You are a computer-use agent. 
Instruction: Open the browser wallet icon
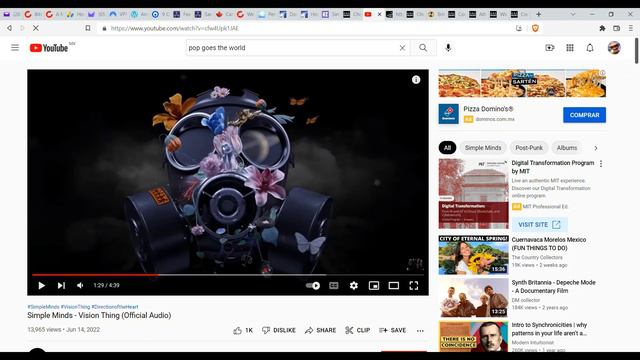click(616, 28)
